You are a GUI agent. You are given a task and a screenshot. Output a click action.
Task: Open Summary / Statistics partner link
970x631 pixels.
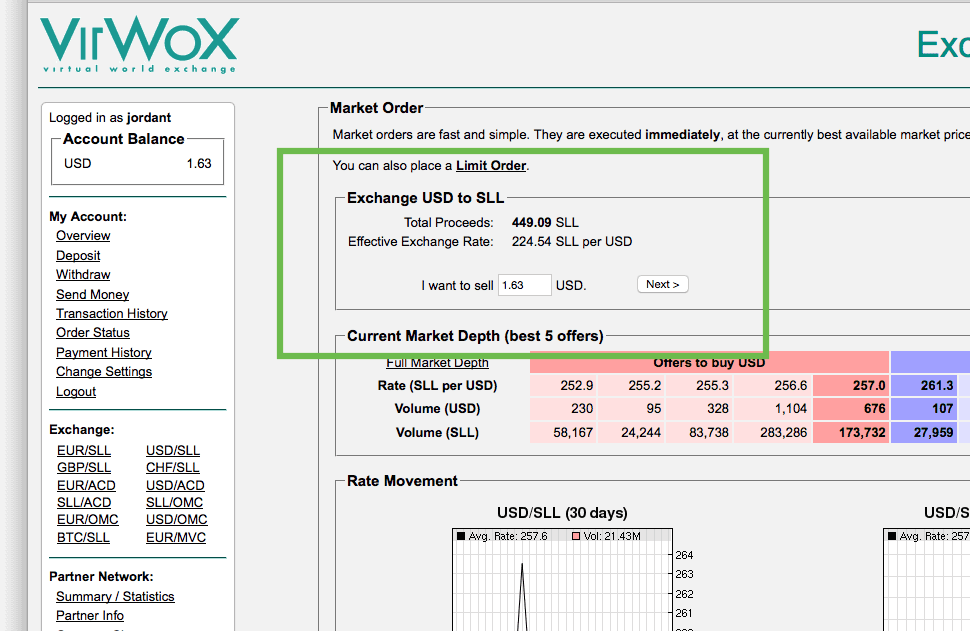pos(115,596)
